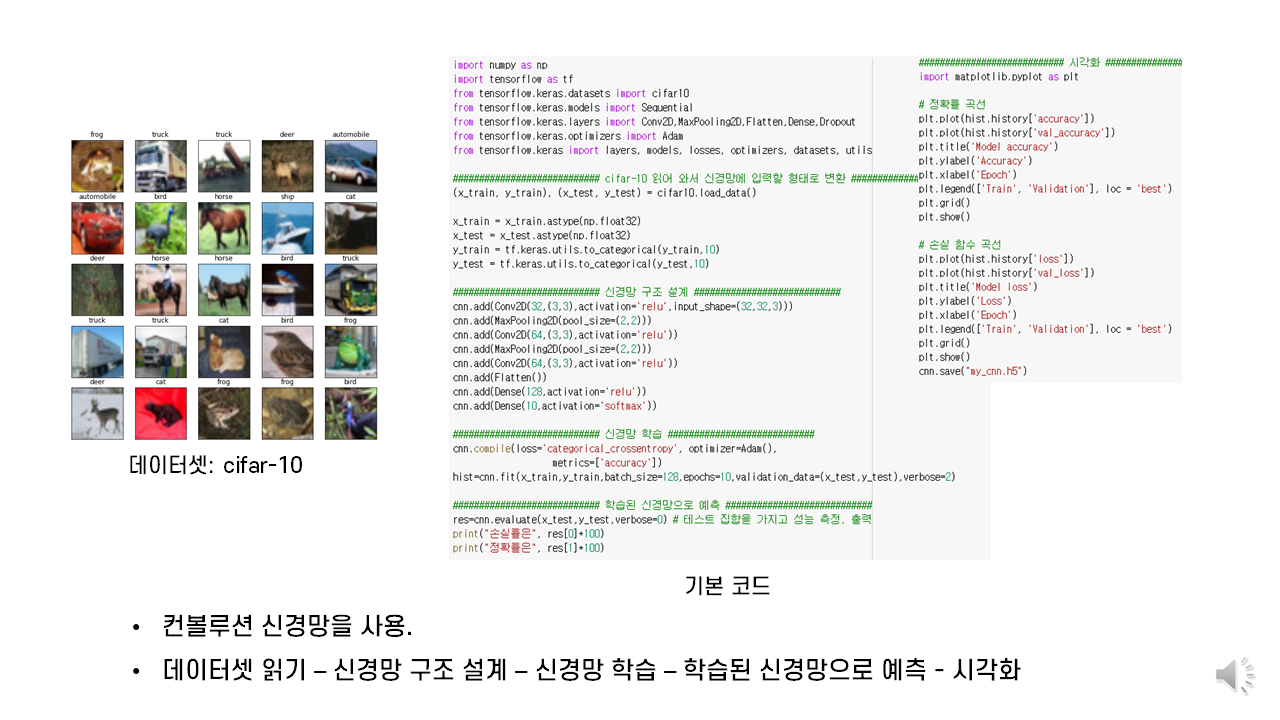Select the deer image bottom-left snow scene

click(x=95, y=414)
